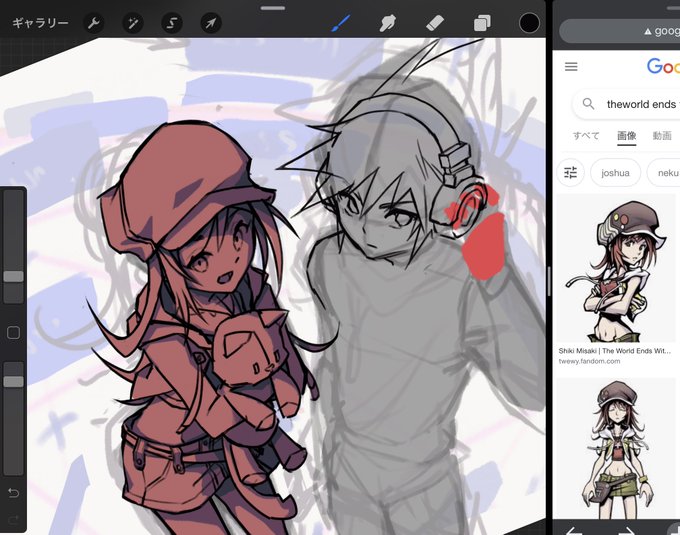Click the top split-view grabber handle

[273, 8]
